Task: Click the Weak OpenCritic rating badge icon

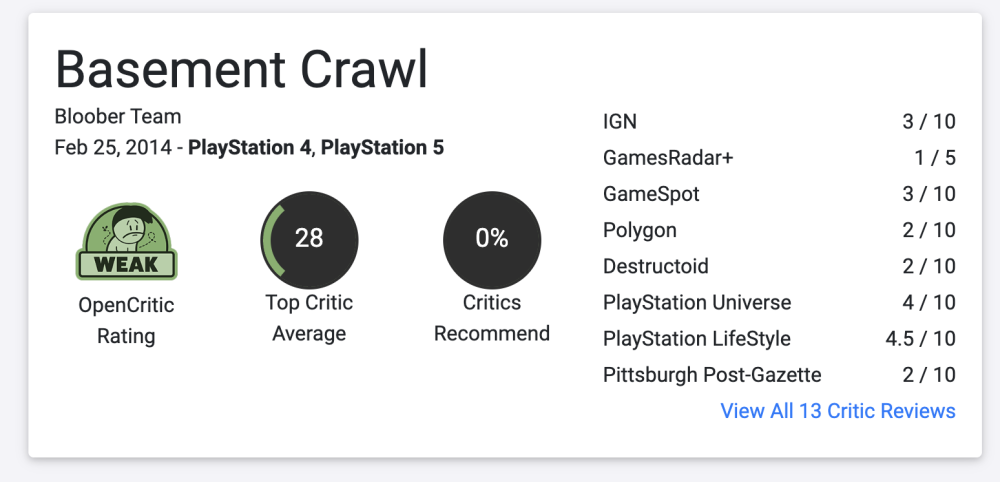Action: (x=126, y=242)
